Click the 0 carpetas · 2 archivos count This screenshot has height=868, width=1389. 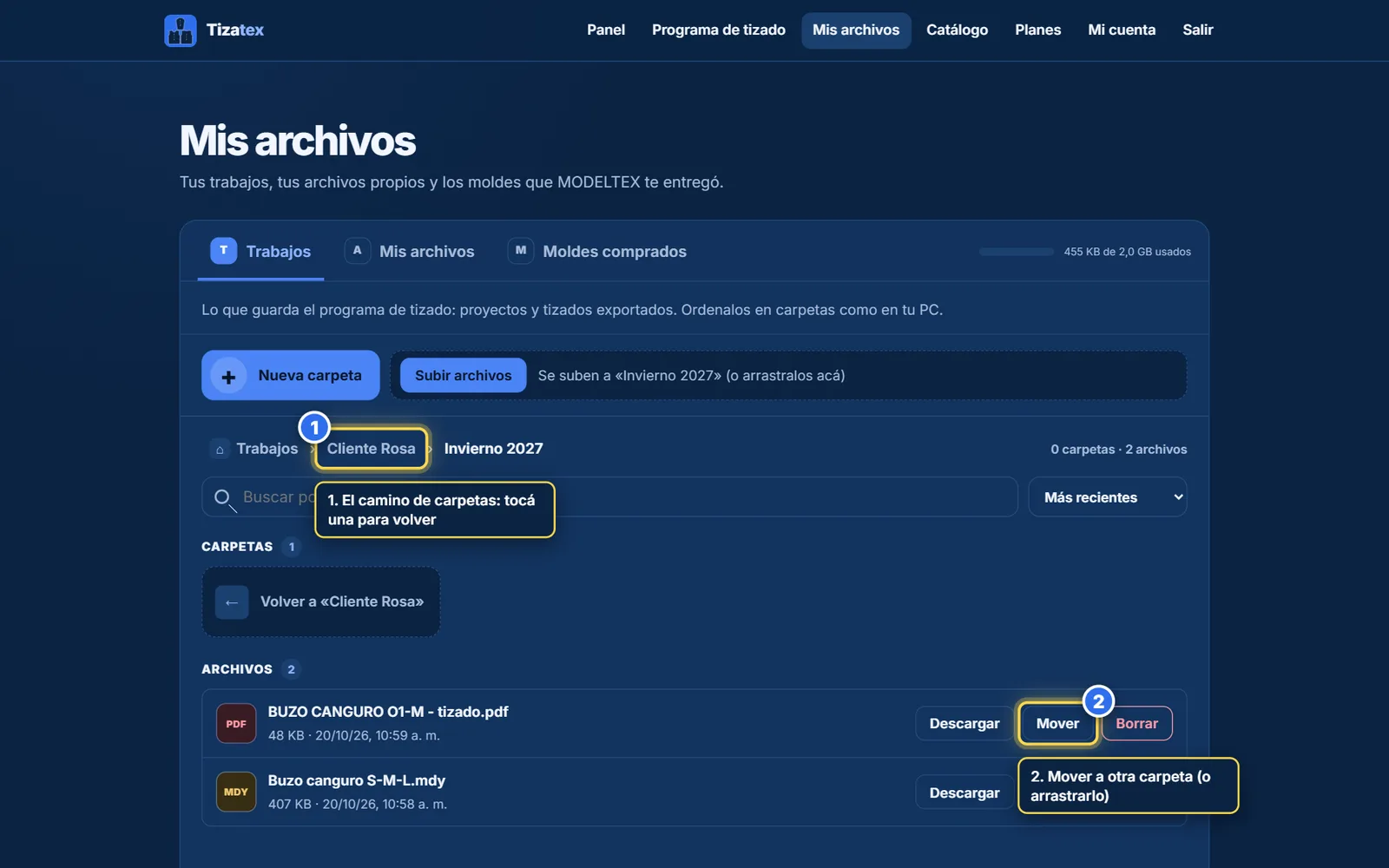(1119, 450)
